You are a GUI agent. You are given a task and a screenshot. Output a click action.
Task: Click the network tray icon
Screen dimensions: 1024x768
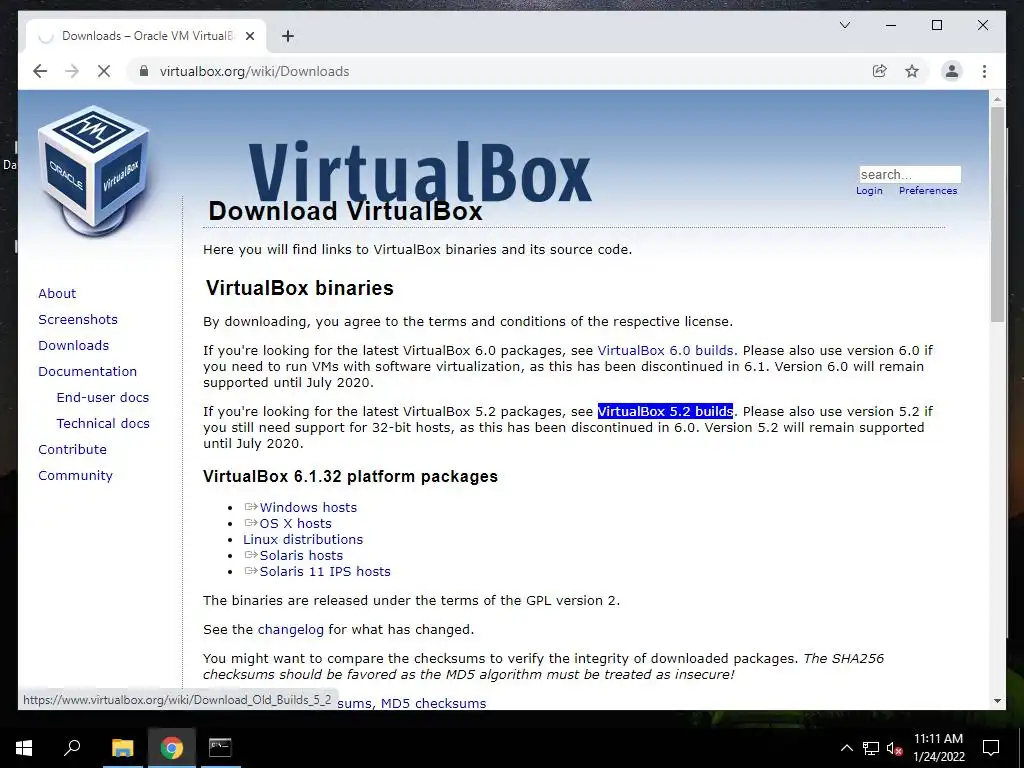[871, 748]
